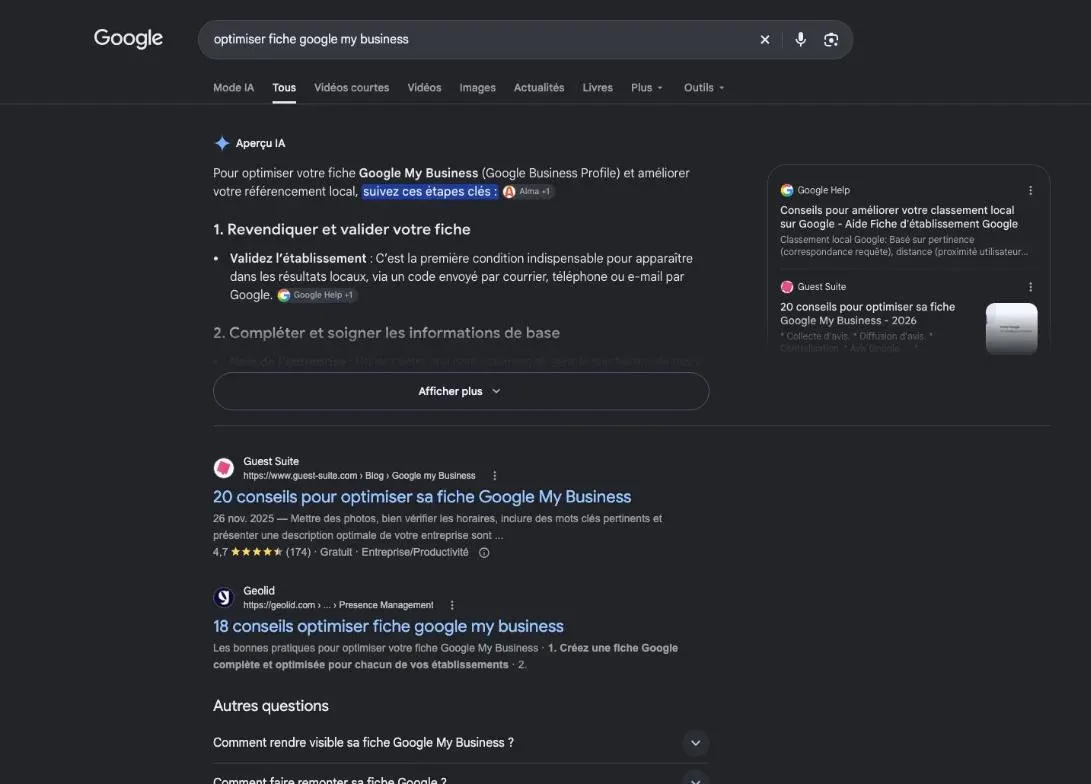
Task: Open the Alma +1 source chip
Action: 527,191
